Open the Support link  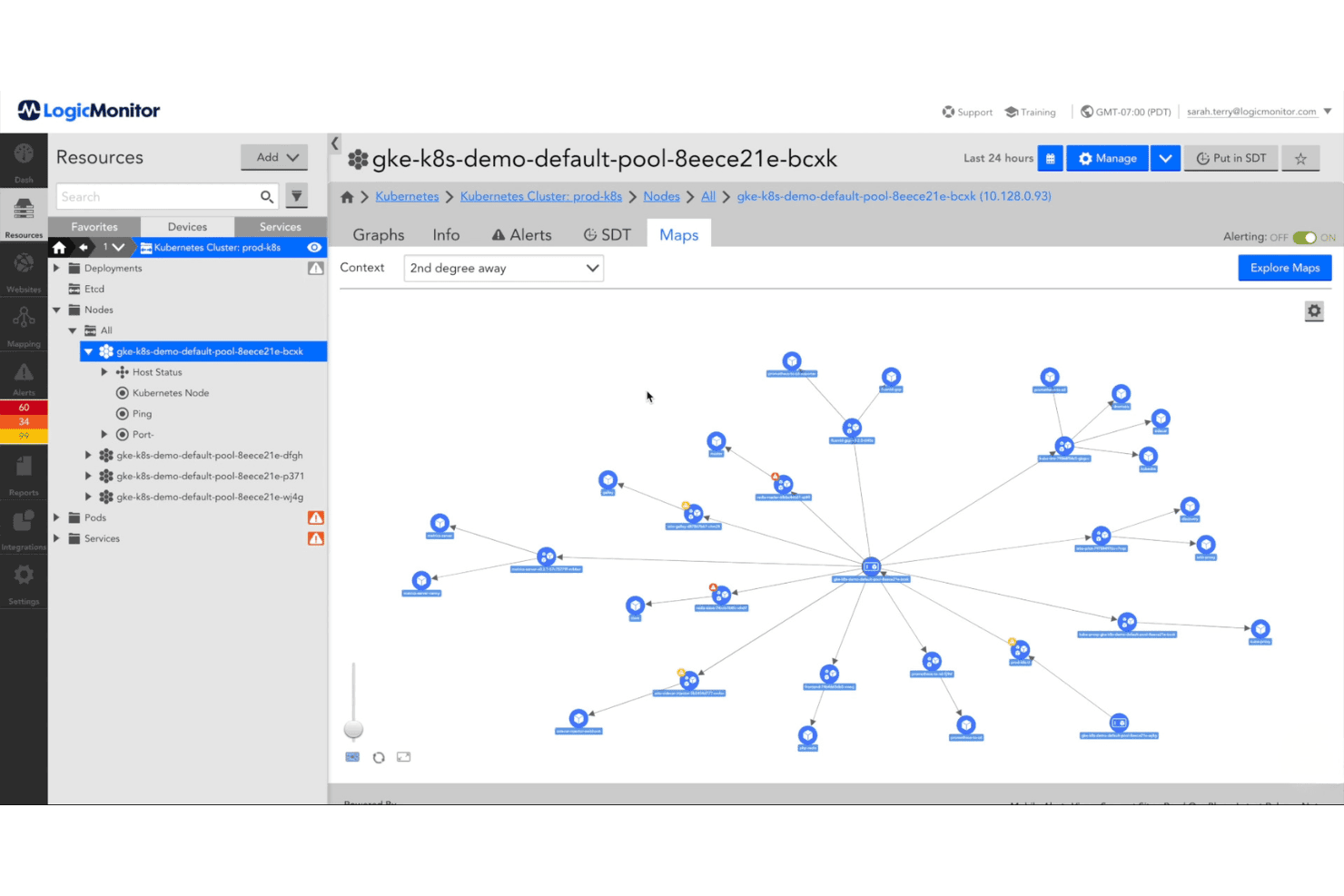click(967, 112)
